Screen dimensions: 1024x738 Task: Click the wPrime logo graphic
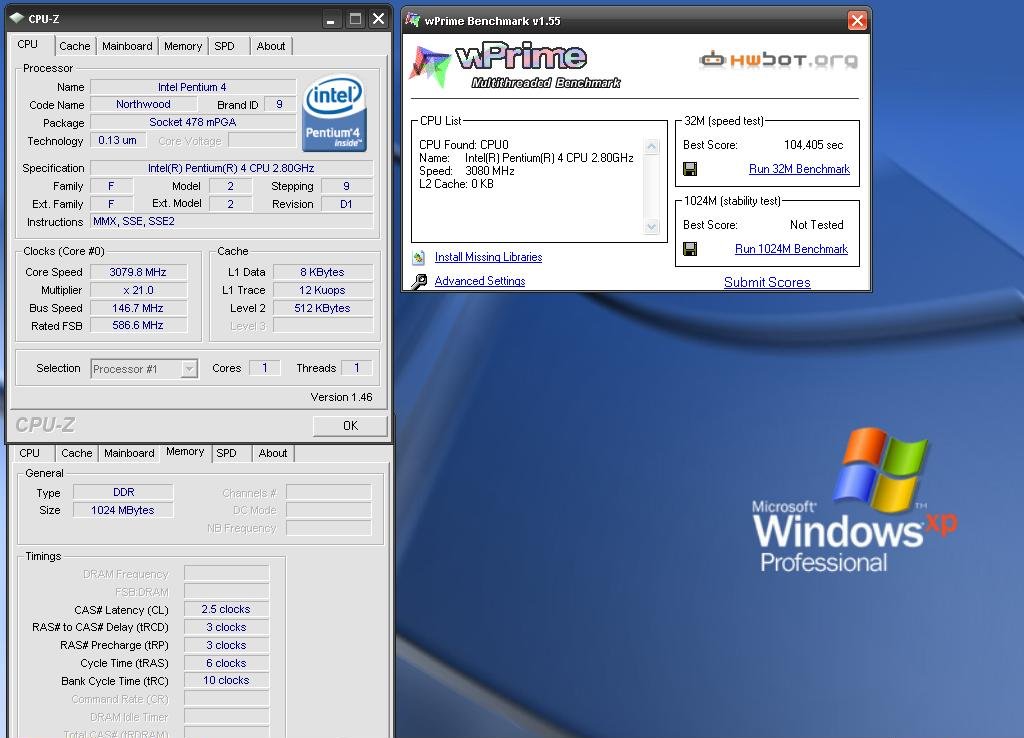click(516, 65)
